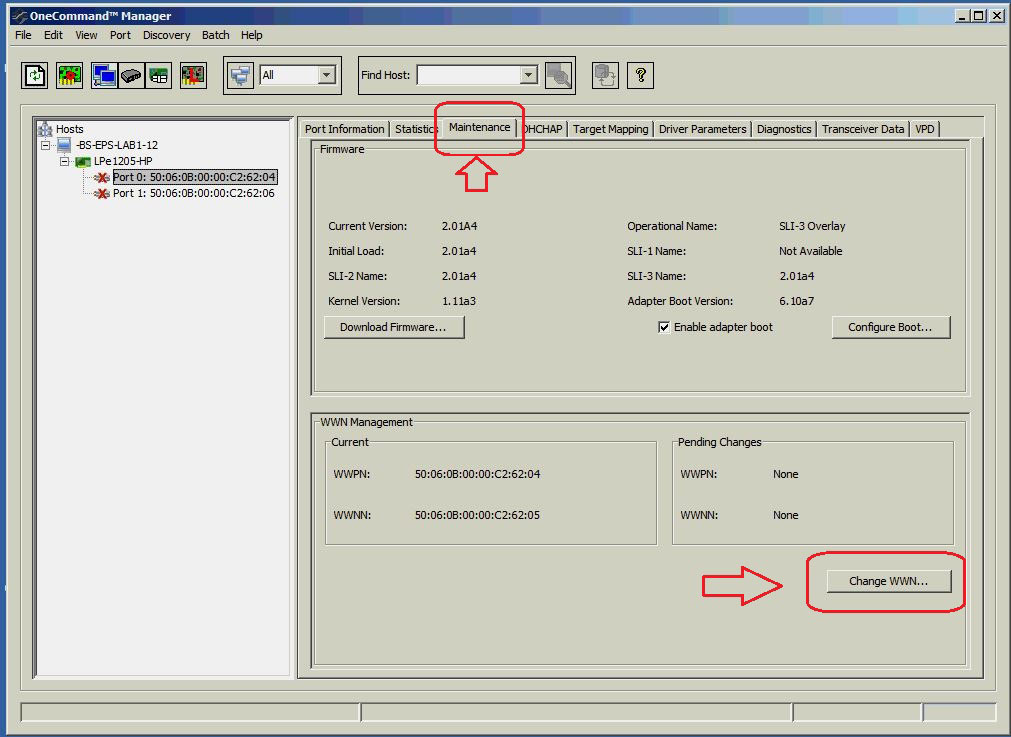Click the Port 0 red X icon
The image size is (1011, 737).
click(x=101, y=177)
